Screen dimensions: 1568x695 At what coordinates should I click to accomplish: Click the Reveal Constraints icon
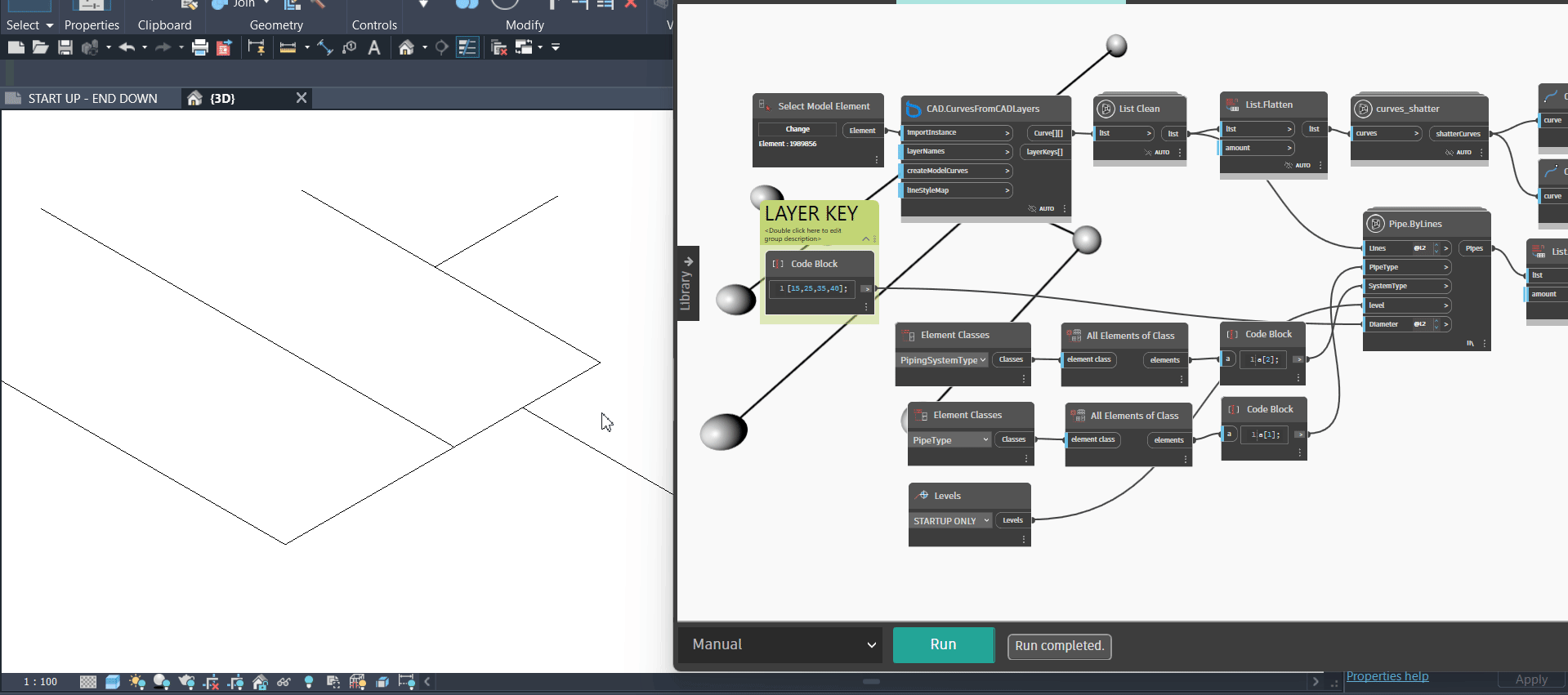[407, 682]
